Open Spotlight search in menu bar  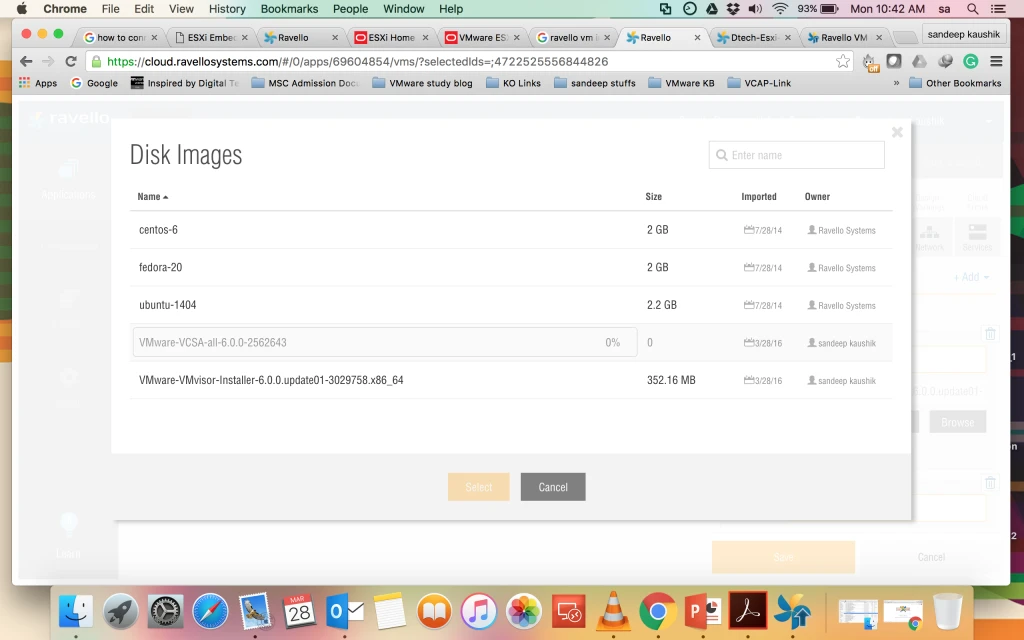(972, 8)
